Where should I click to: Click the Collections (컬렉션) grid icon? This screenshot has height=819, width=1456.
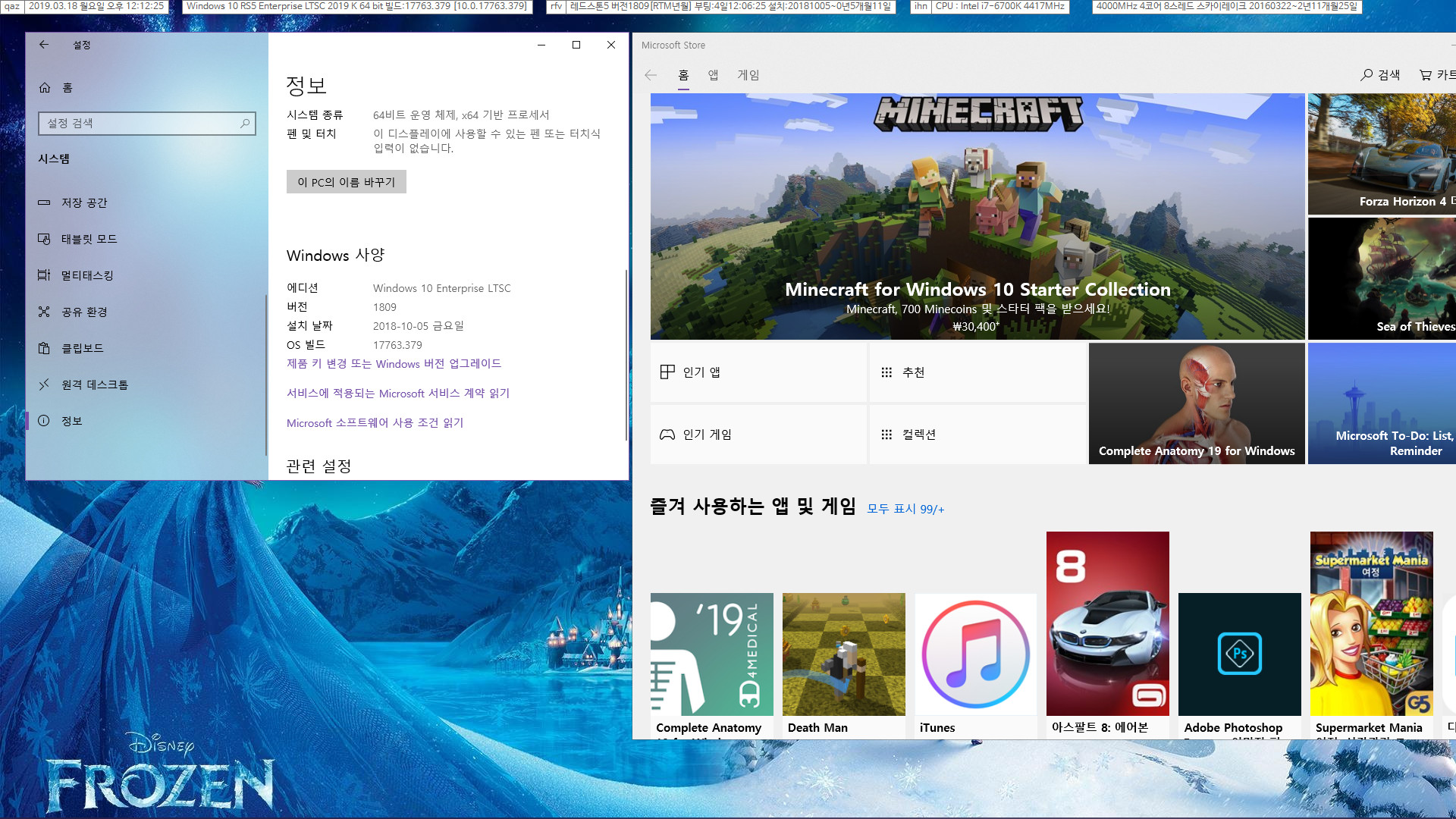tap(886, 435)
